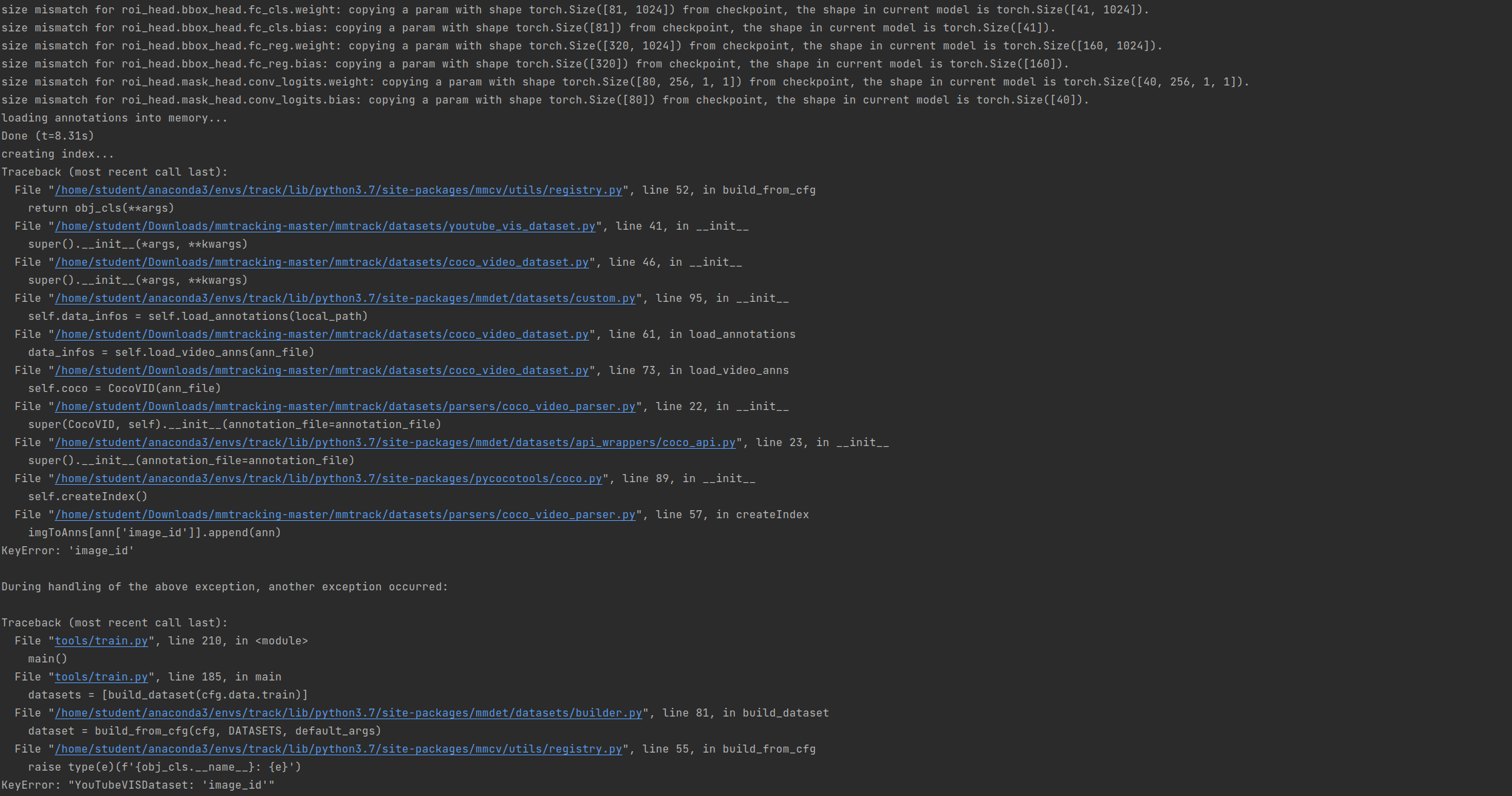This screenshot has width=1512, height=796.
Task: Open coco_video_dataset.py link for load_video_anns line 73
Action: pos(321,371)
